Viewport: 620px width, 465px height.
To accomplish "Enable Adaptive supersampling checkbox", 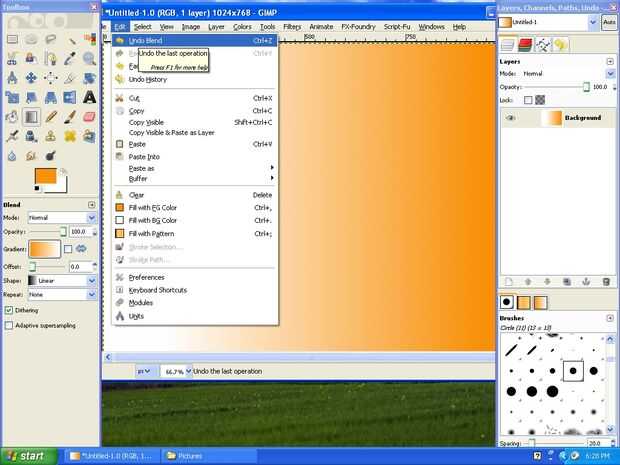I will tap(9, 325).
